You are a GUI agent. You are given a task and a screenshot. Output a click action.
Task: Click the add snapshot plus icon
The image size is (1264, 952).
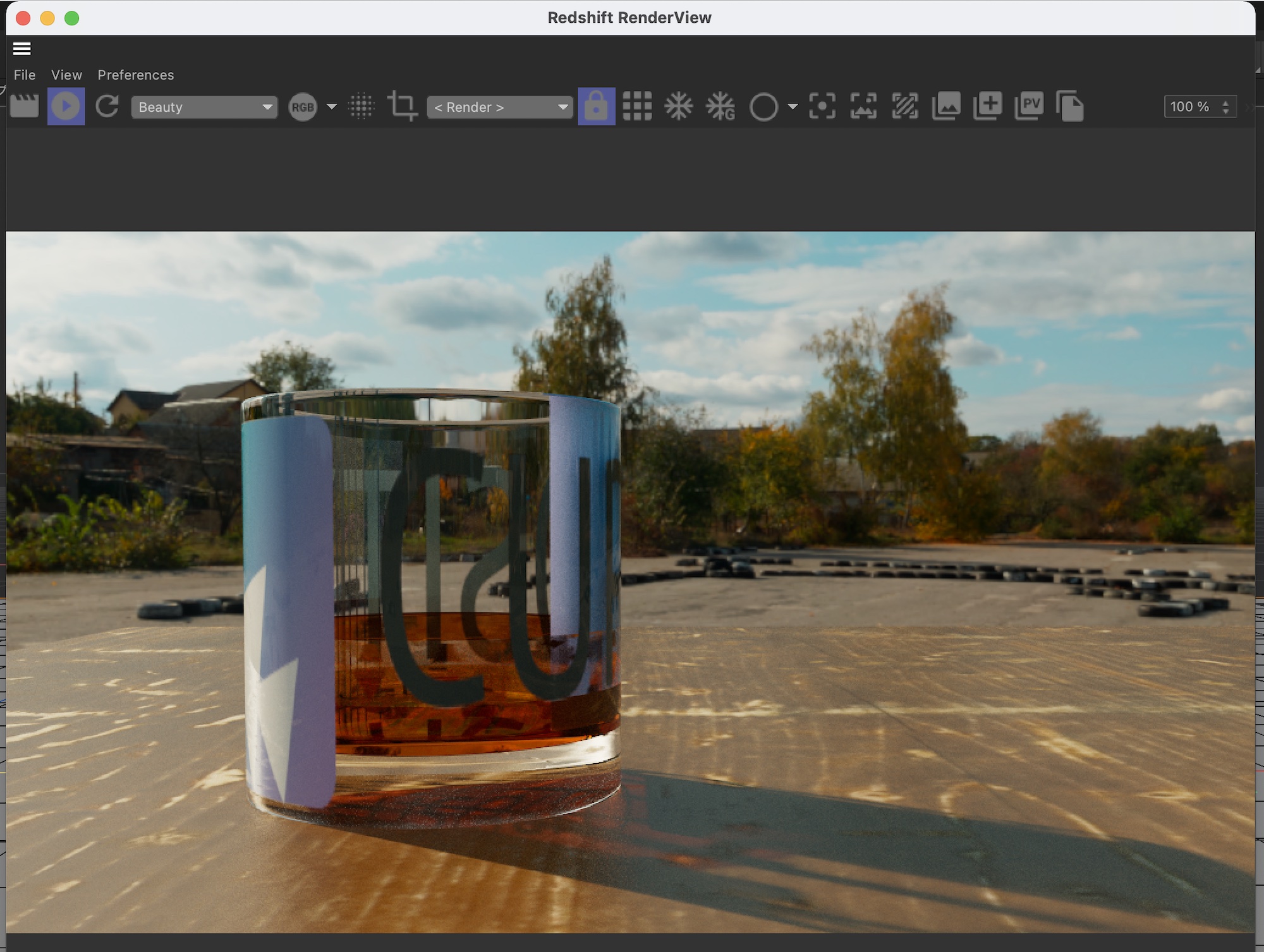click(988, 106)
